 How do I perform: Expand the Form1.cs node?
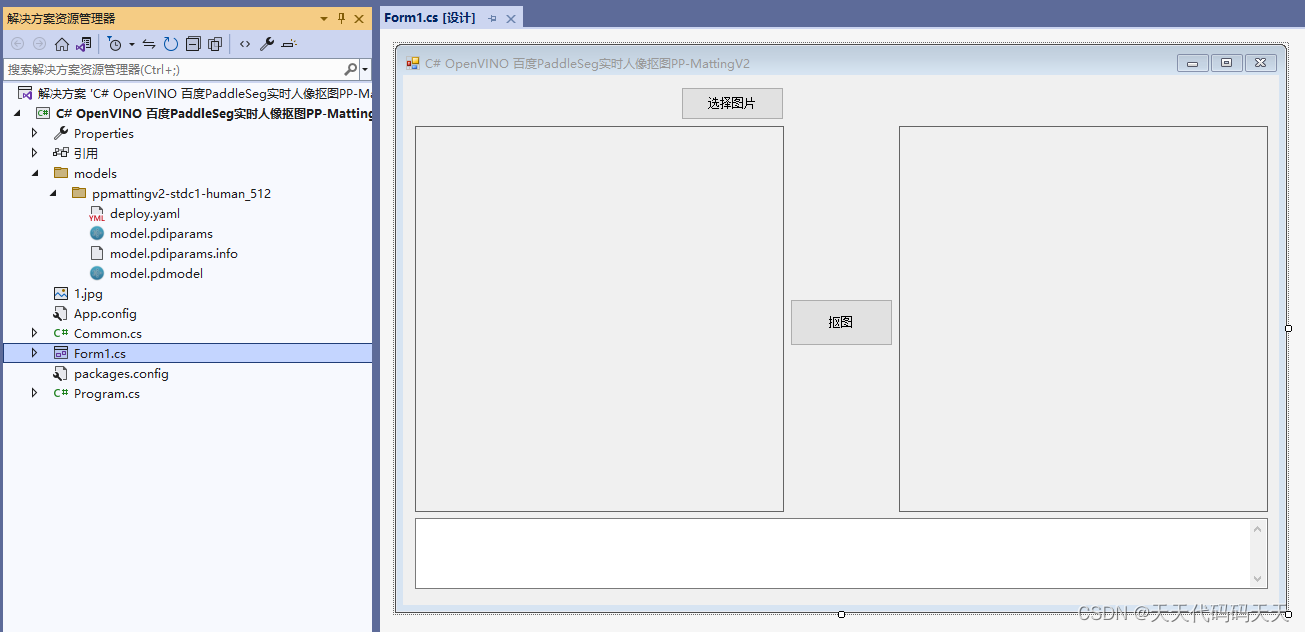point(35,353)
